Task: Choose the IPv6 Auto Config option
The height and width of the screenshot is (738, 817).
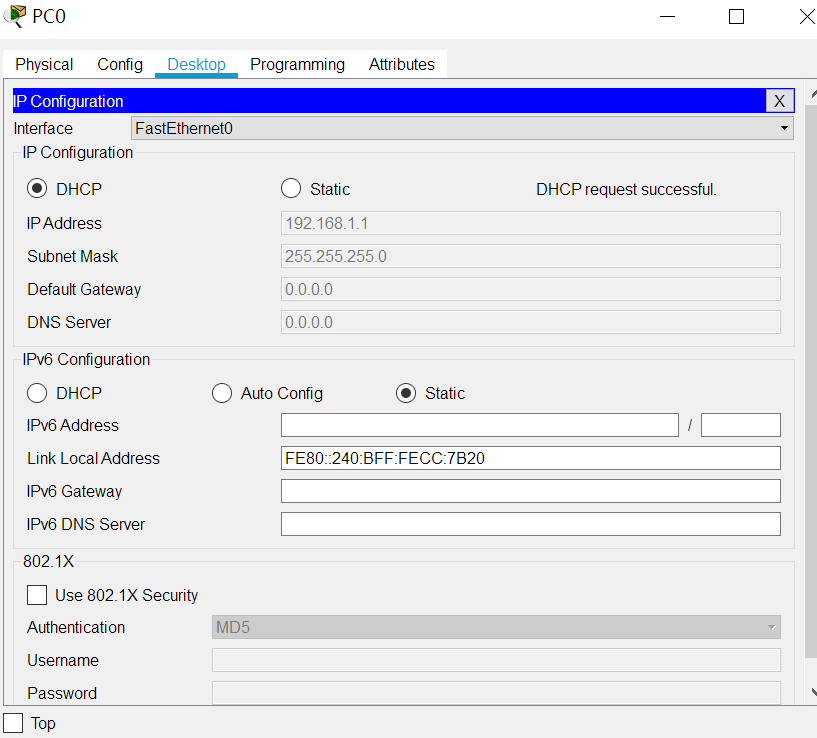Action: [x=222, y=393]
